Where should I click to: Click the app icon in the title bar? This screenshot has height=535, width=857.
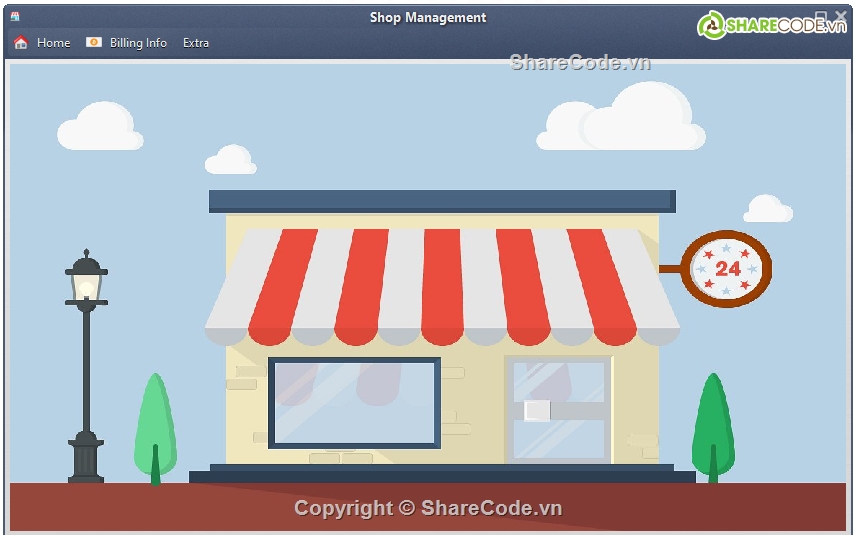(15, 17)
